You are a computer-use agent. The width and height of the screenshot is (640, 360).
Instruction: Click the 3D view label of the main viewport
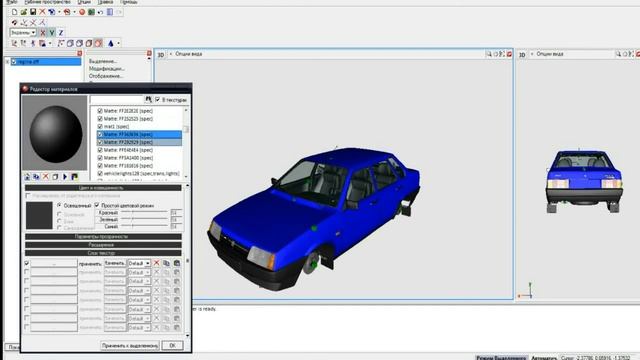pyautogui.click(x=161, y=54)
